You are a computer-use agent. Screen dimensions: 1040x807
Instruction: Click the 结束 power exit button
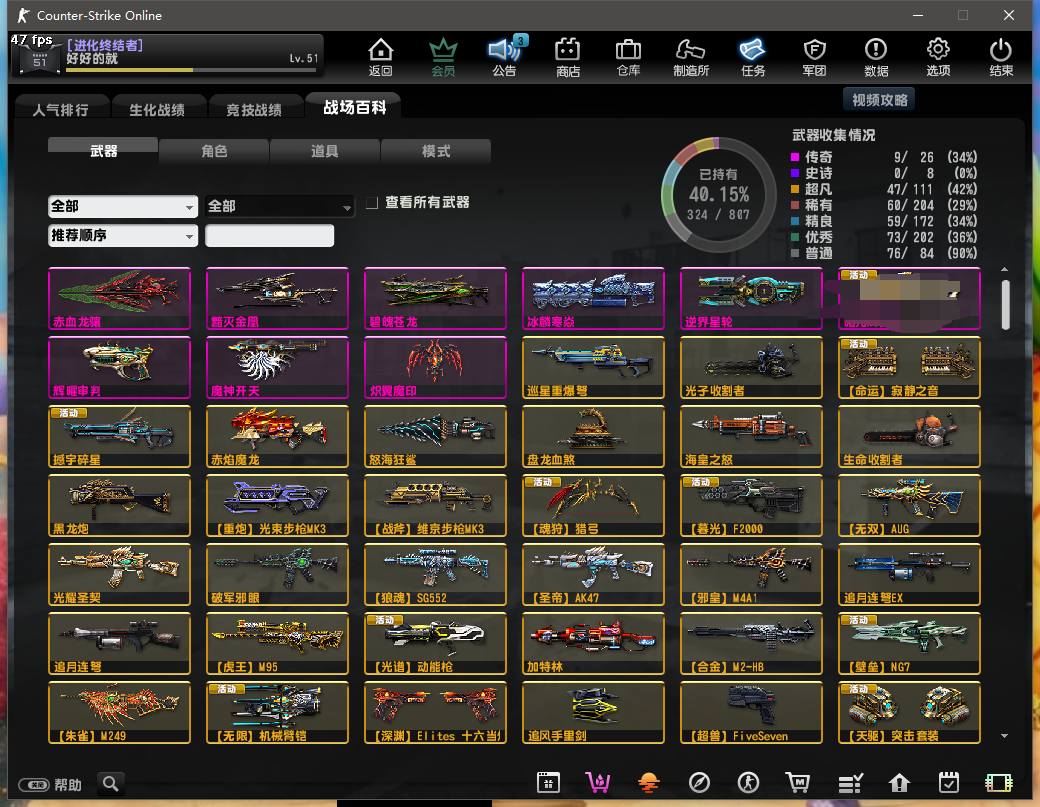tap(1001, 56)
